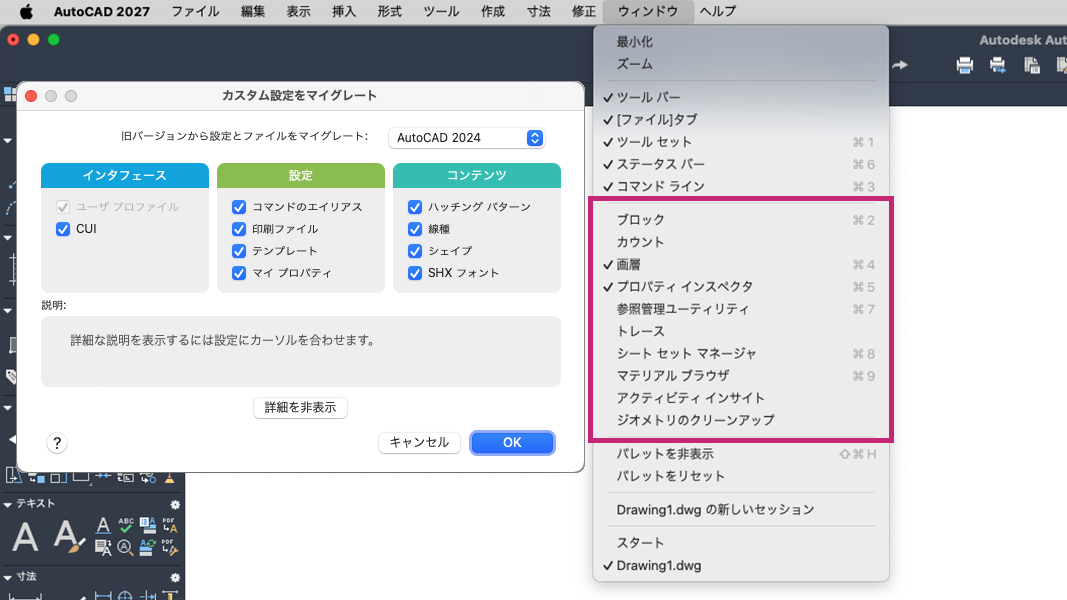Toggle マイ プロパティ checkbox

coord(239,273)
